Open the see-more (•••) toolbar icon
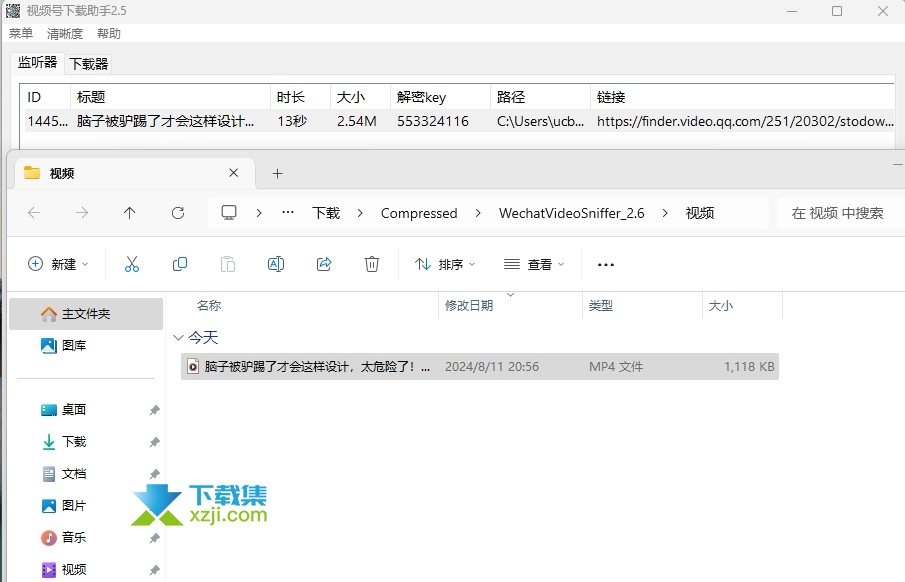 click(605, 263)
